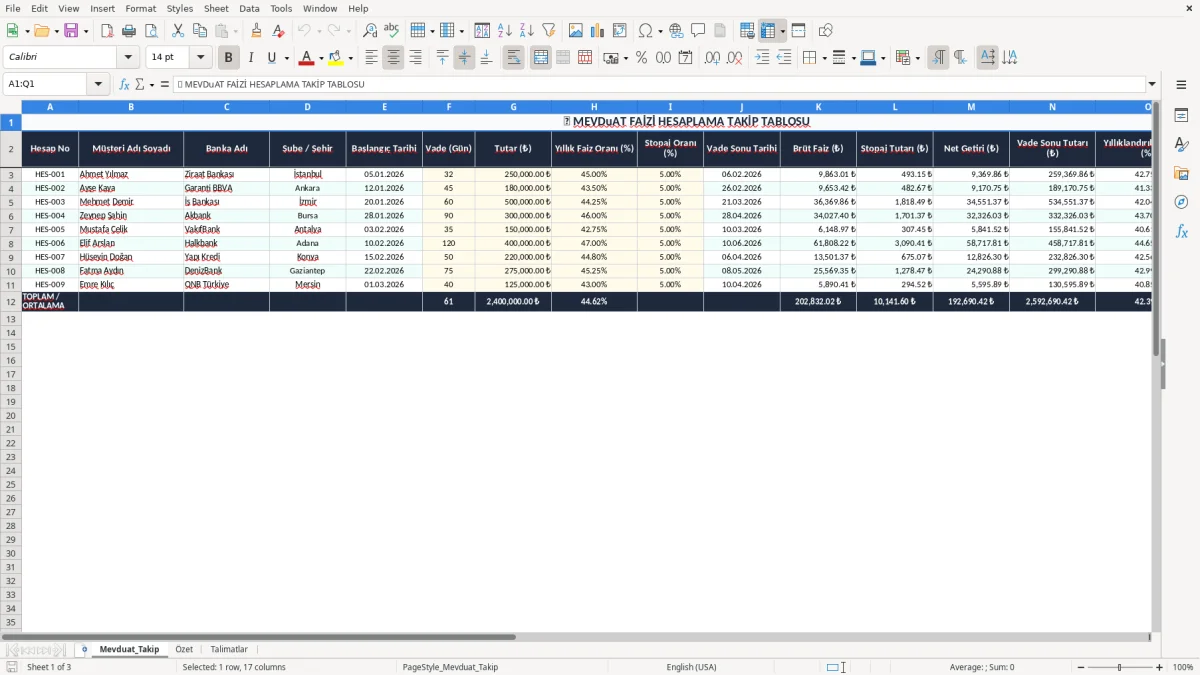Run the Spelling check icon

[391, 31]
